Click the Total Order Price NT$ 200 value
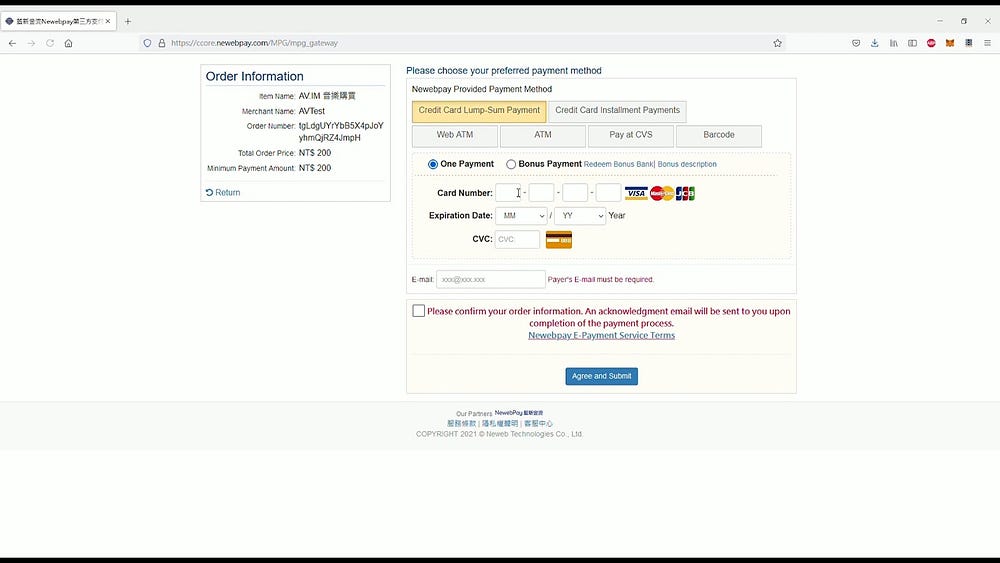Screen dimensions: 1000x563 (x=315, y=153)
